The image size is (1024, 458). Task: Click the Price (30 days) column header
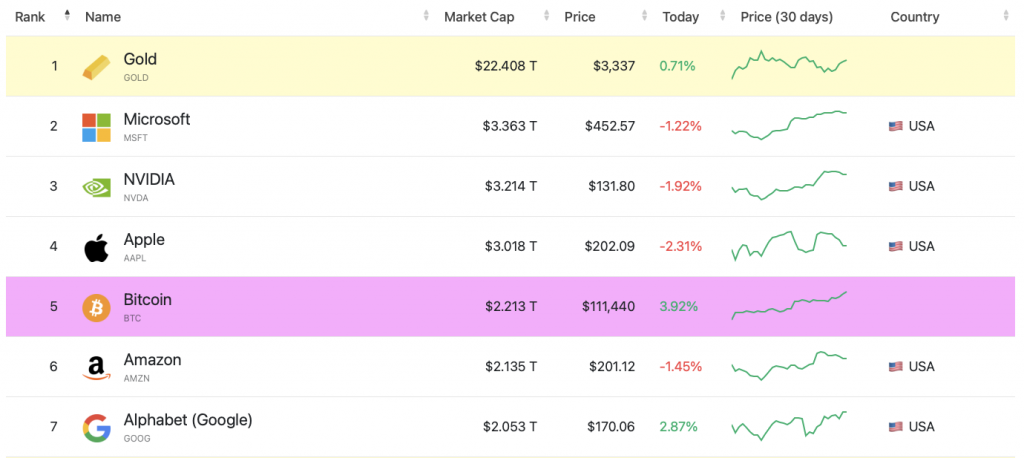click(x=786, y=17)
